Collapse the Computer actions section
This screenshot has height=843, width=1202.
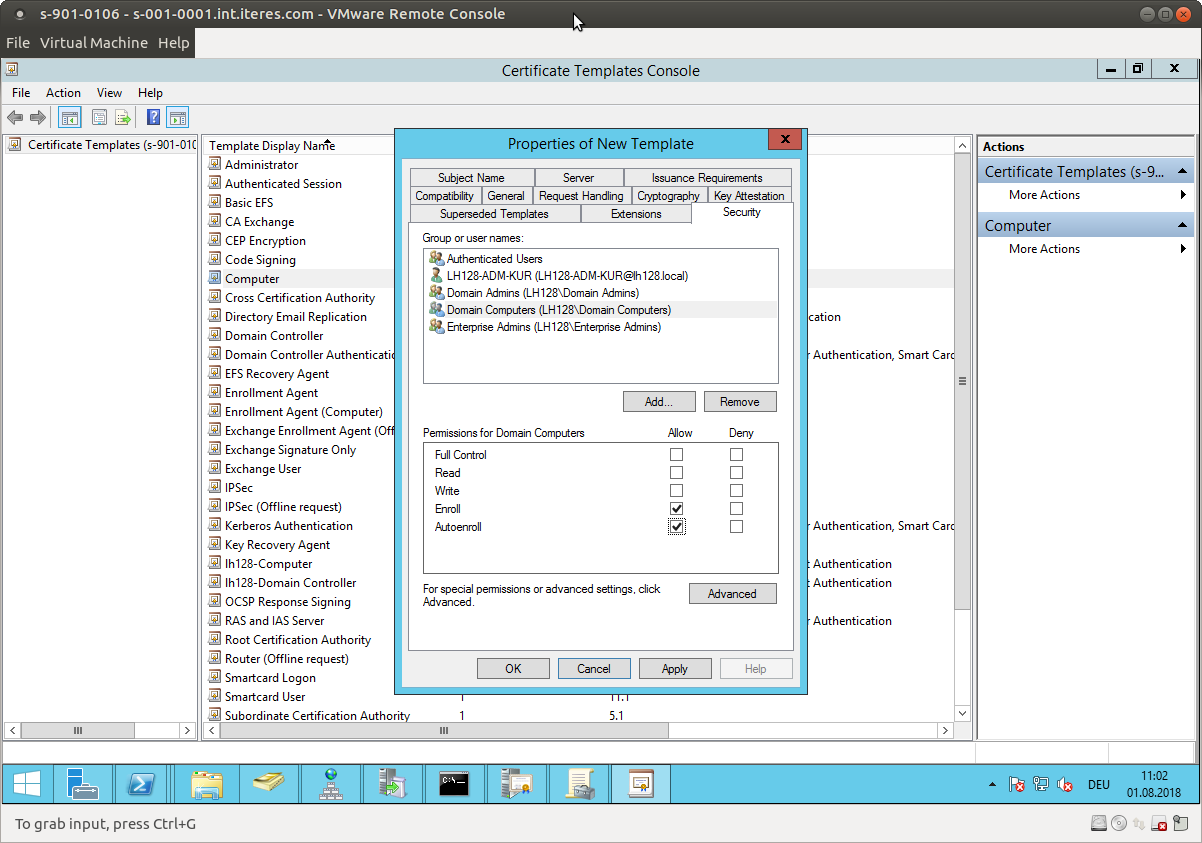[1183, 226]
